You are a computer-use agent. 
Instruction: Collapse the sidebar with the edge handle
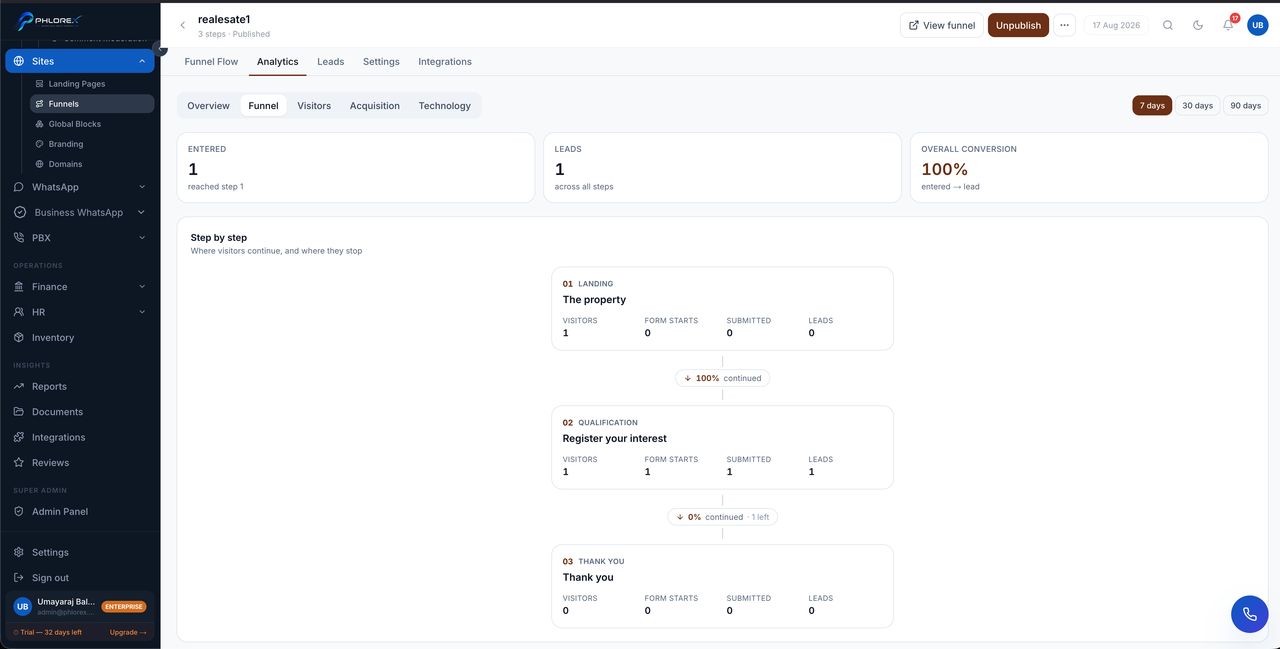(x=160, y=49)
